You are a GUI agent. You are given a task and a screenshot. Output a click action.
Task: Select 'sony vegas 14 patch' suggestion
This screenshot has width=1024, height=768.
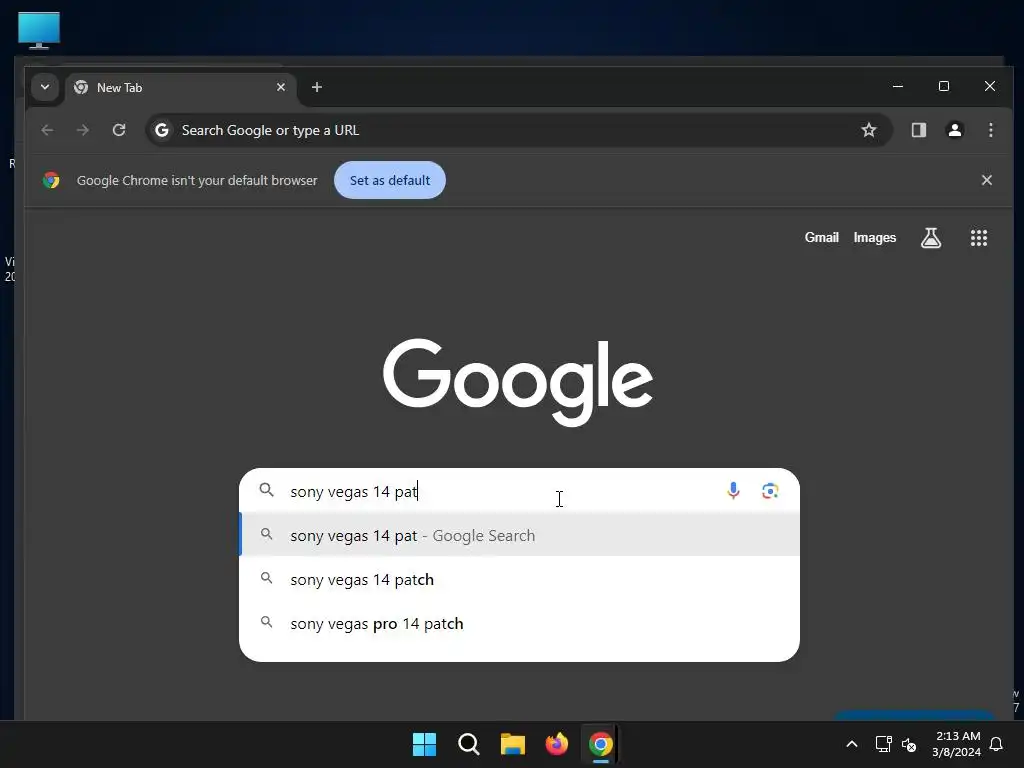pyautogui.click(x=520, y=579)
